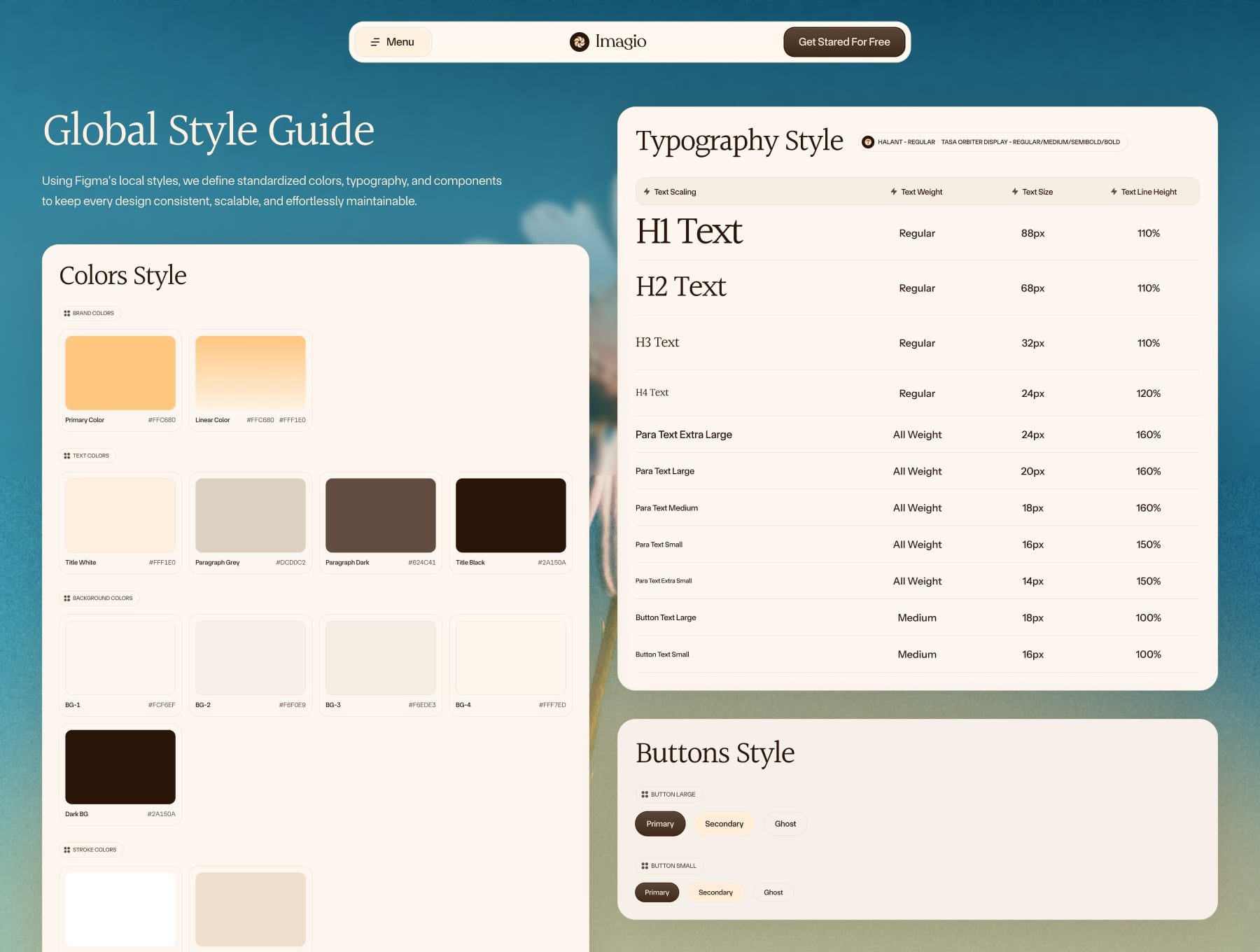Click the H2 Text sample row
Screen dimensions: 1260x952
coord(917,288)
